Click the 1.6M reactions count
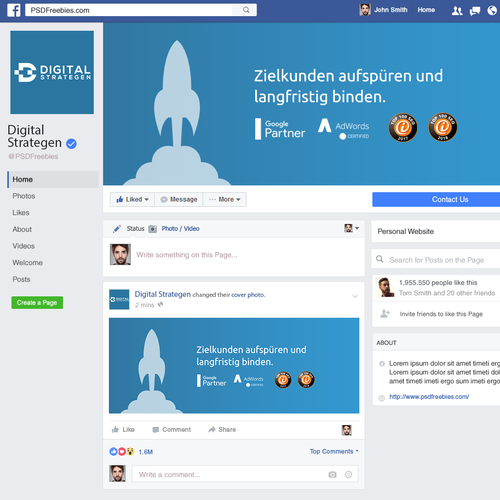Viewport: 500px width, 500px height. [x=146, y=452]
